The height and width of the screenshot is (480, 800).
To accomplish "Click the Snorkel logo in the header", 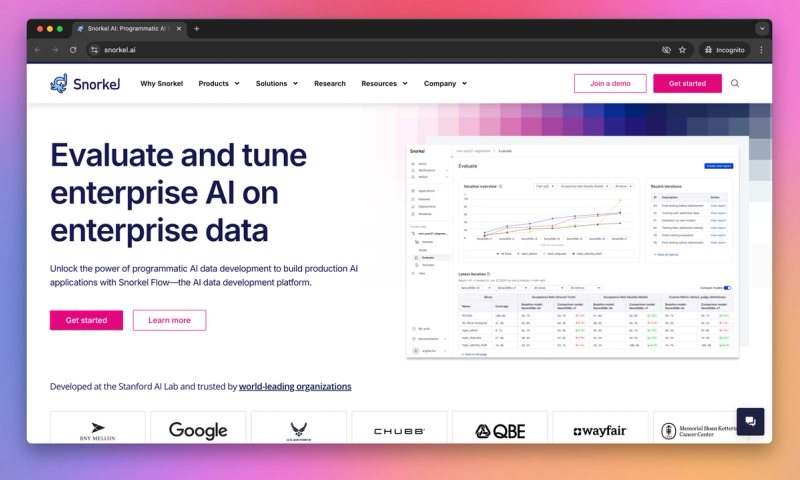I will click(85, 84).
